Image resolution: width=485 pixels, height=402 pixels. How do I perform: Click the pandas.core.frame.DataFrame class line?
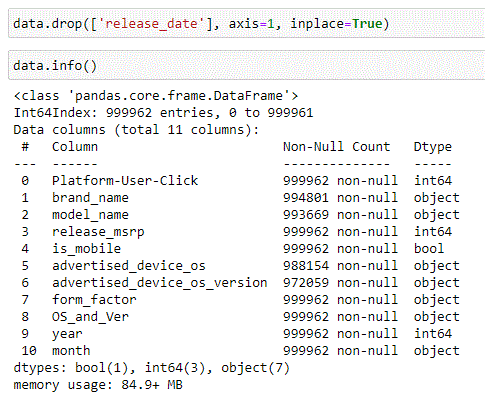[156, 96]
